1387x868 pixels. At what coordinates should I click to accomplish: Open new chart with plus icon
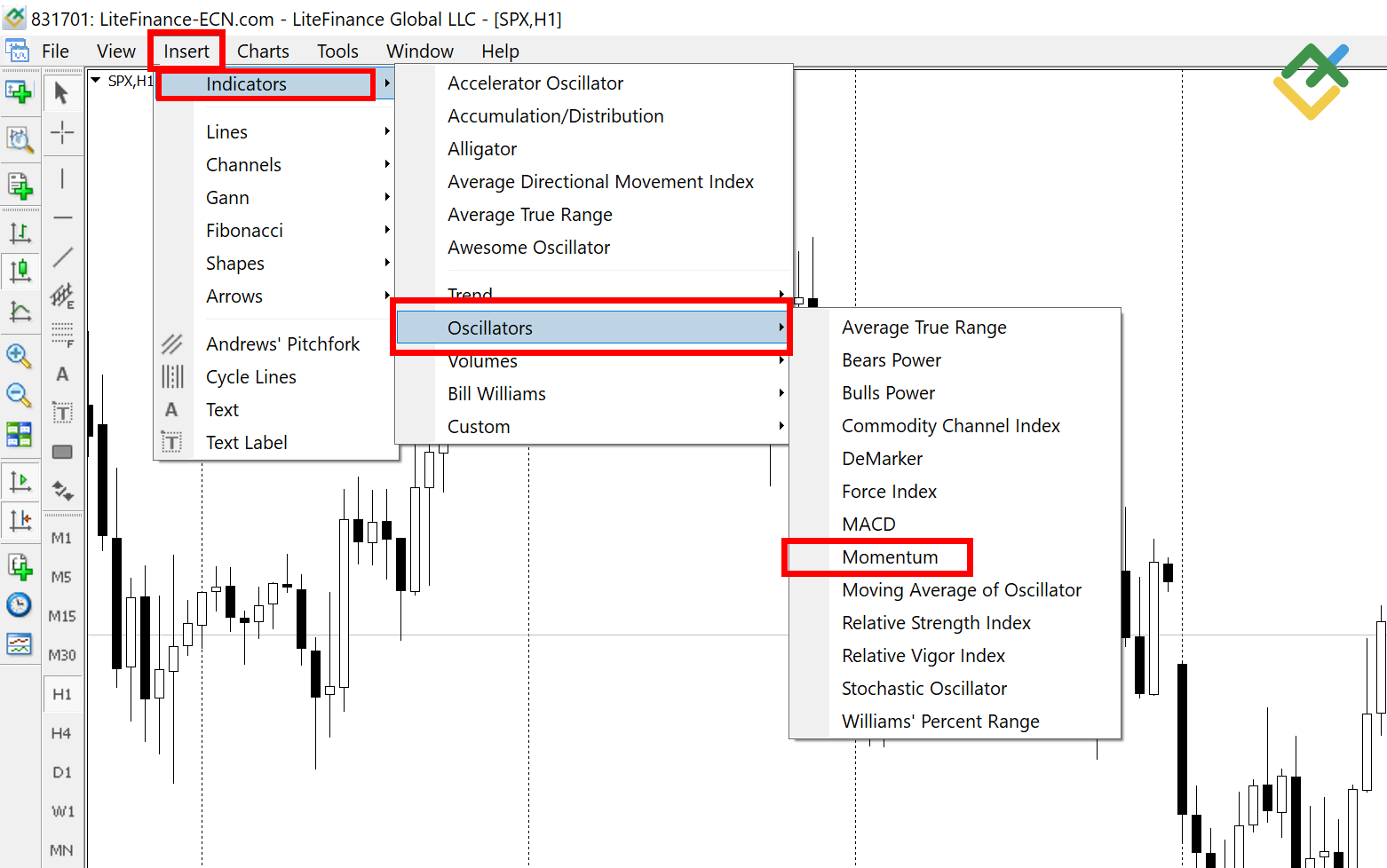tap(19, 92)
